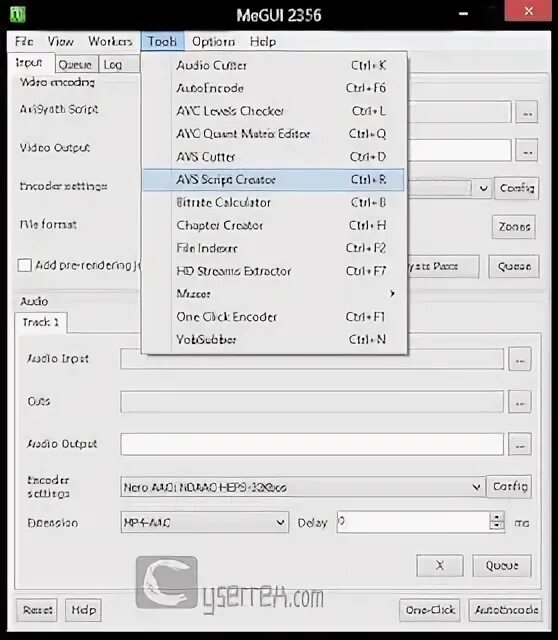Increase Delay with up arrow
Viewport: 558px width, 640px height.
(497, 517)
